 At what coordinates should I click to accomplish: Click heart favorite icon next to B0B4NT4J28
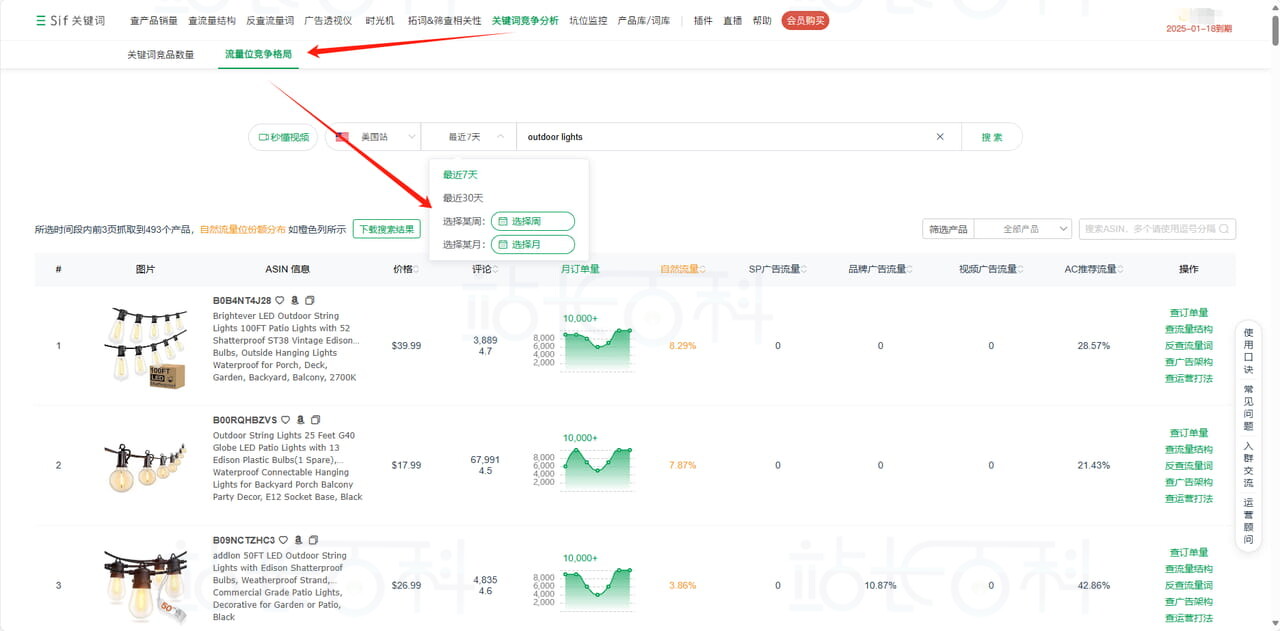tap(280, 300)
